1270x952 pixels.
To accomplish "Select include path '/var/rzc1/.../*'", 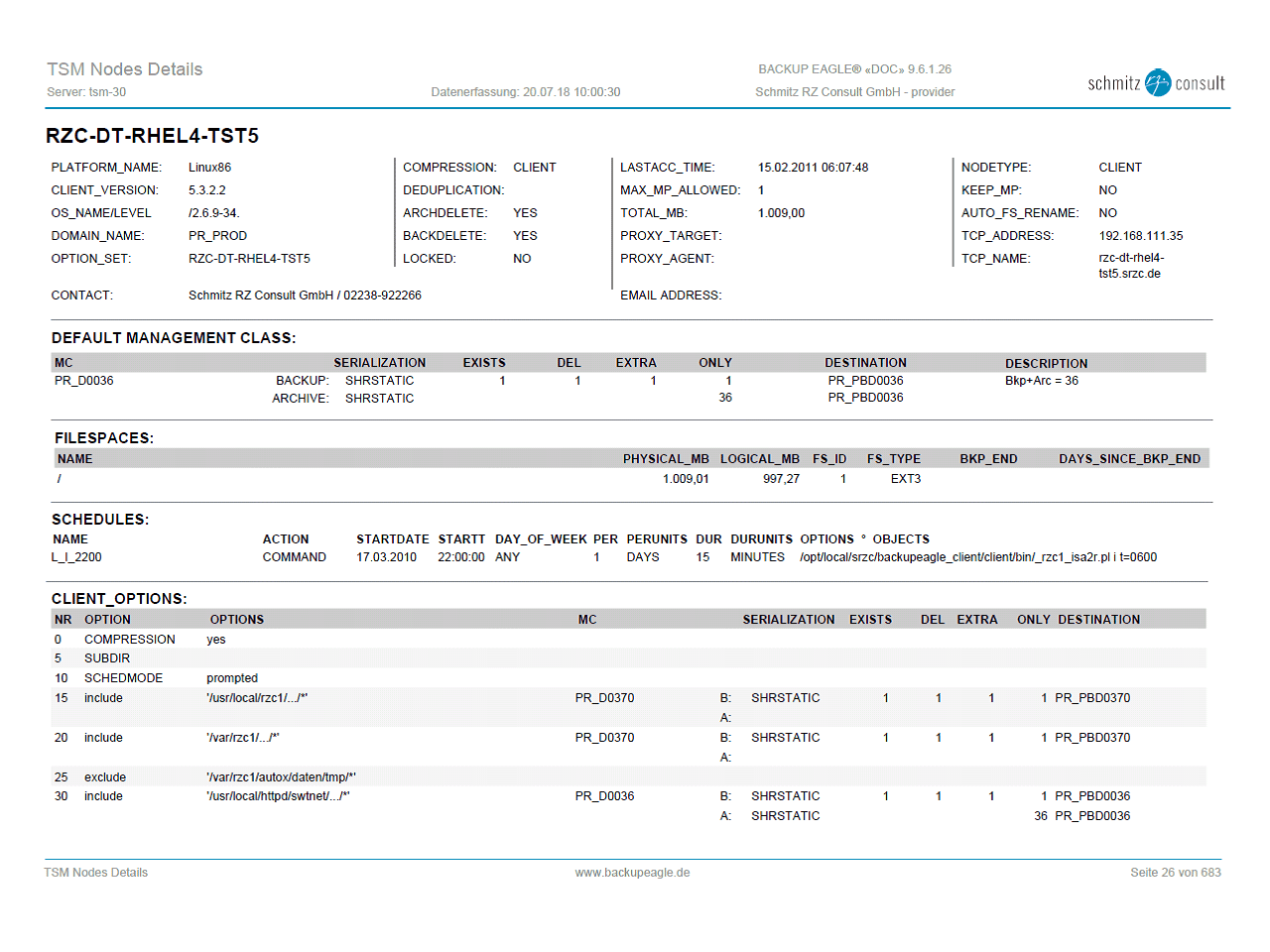I will [x=243, y=738].
